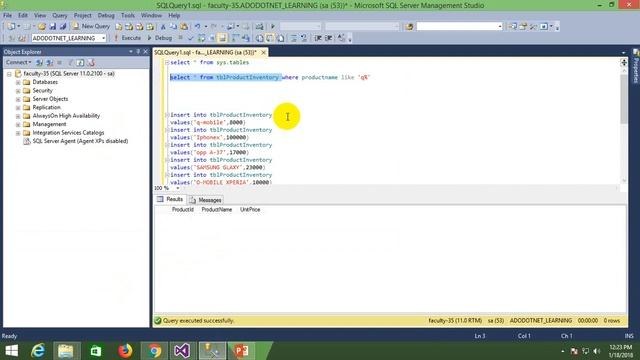Expand the Management folder

18,124
